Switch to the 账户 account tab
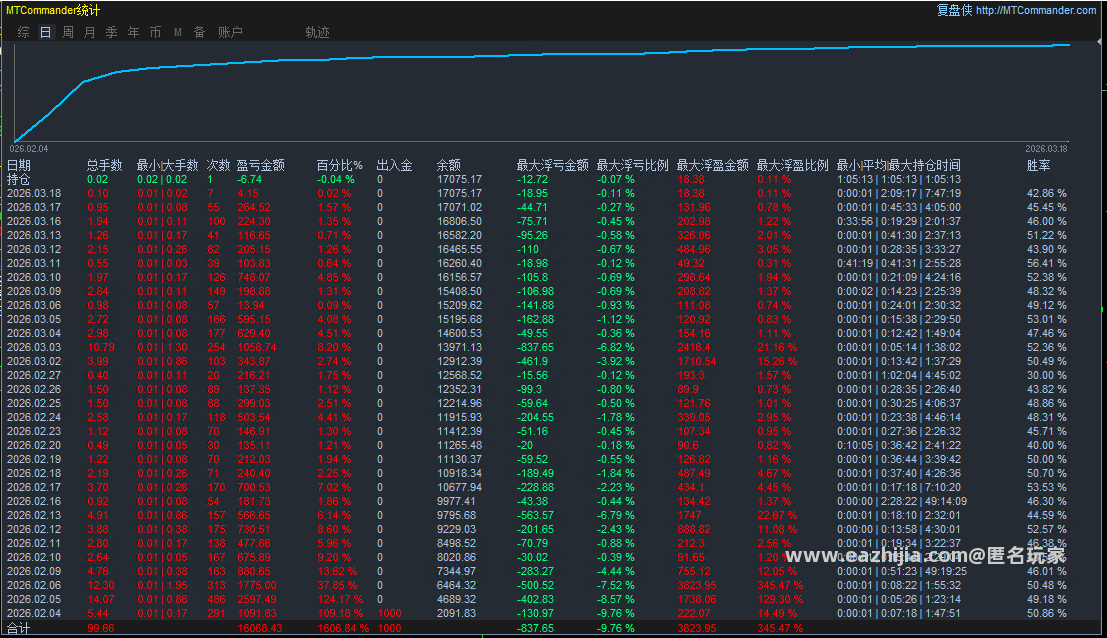Viewport: 1107px width, 638px height. [230, 32]
